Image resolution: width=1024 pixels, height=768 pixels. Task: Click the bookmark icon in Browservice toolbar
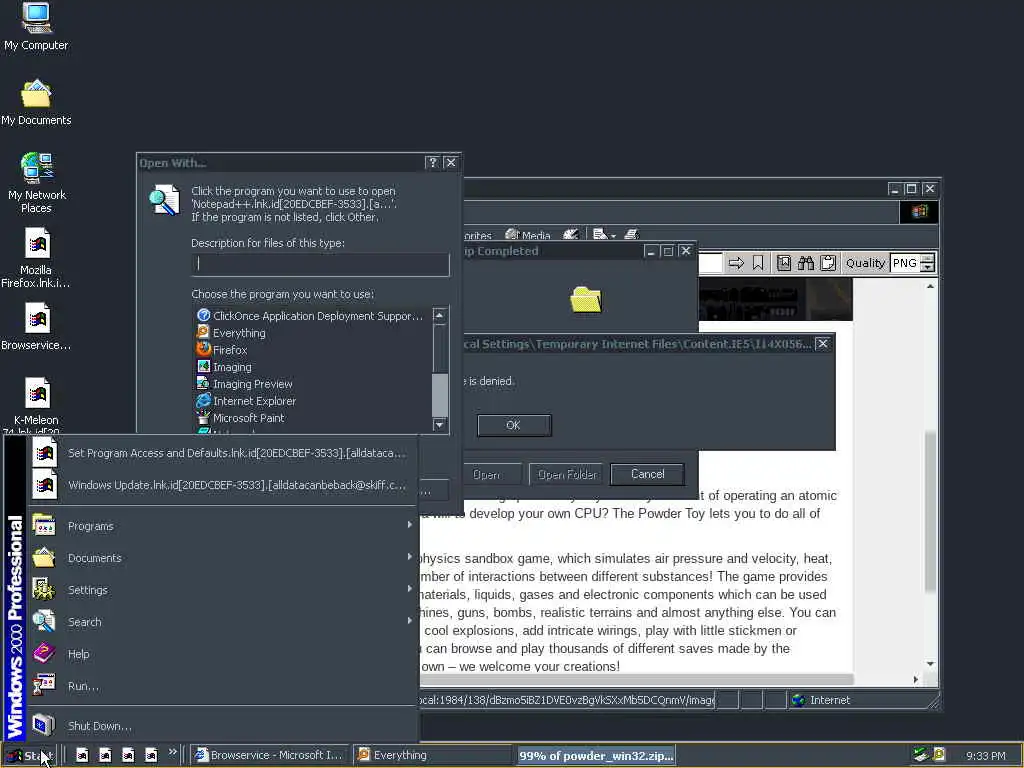click(x=758, y=263)
